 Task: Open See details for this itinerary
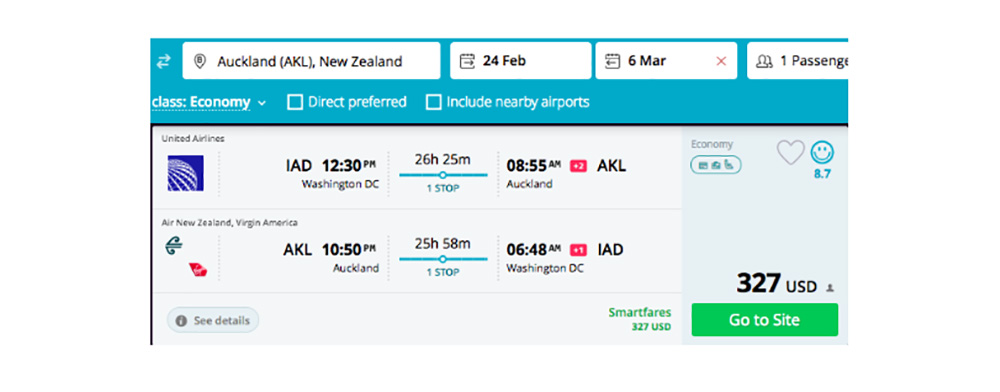click(x=213, y=321)
